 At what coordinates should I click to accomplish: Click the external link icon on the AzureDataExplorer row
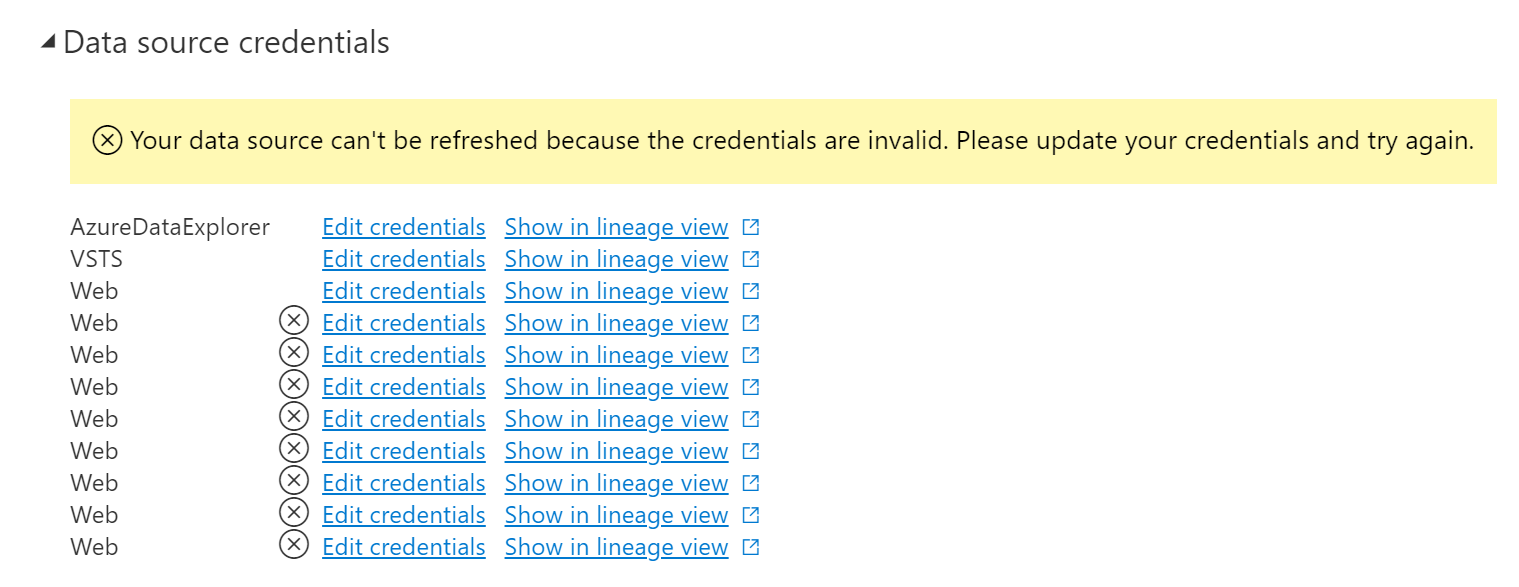[749, 227]
